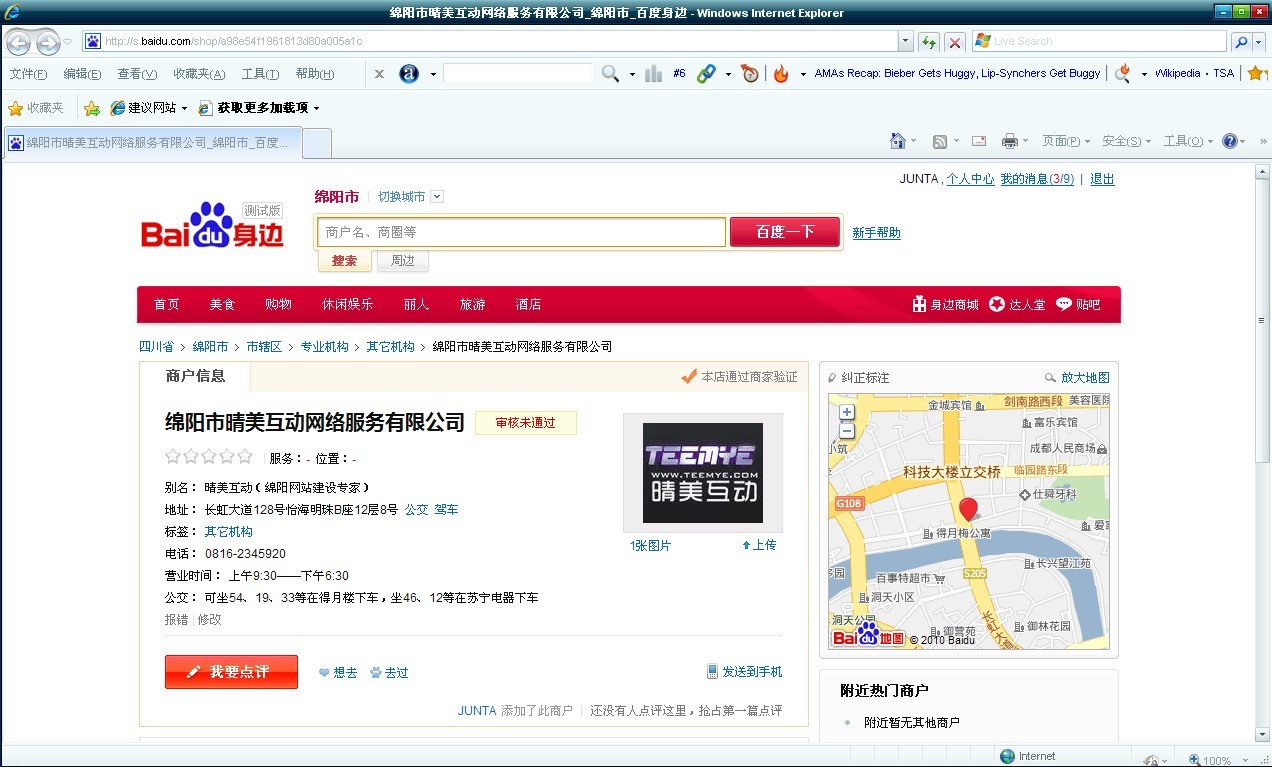Image resolution: width=1272 pixels, height=767 pixels.
Task: Click the 百度一下 search button
Action: coord(785,232)
